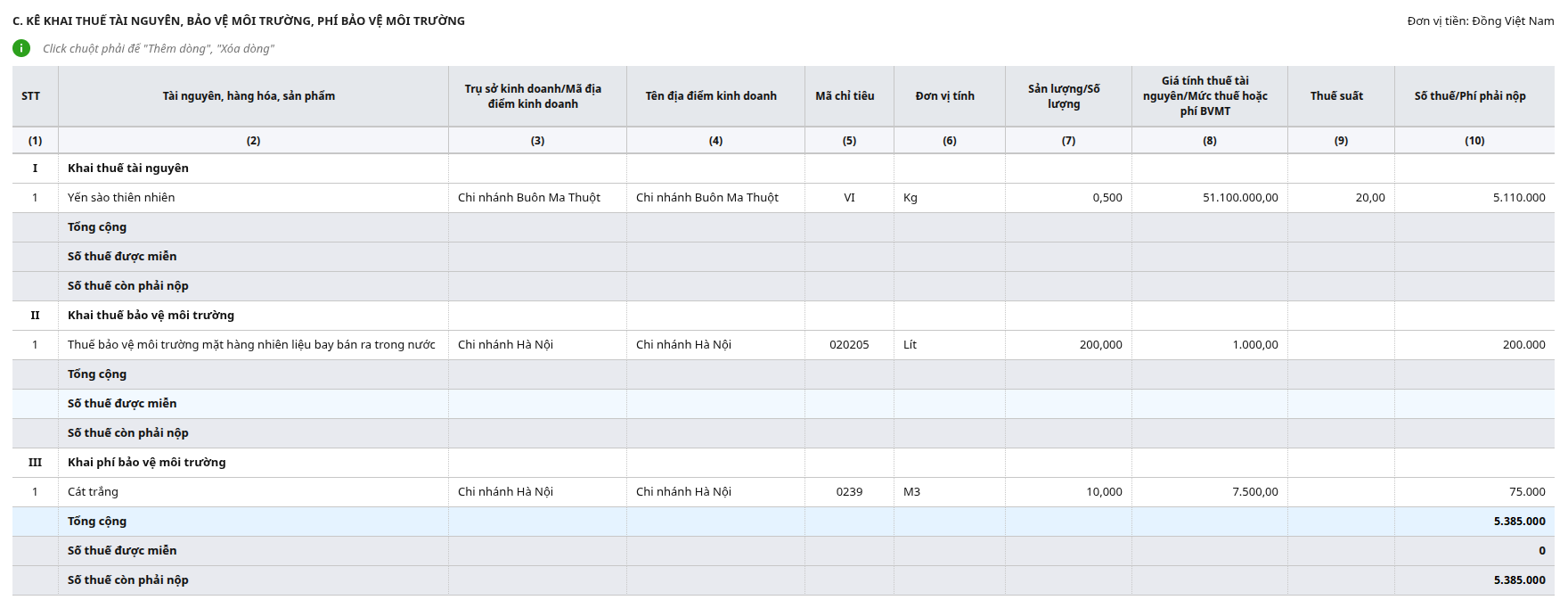
Task: Click the "Thuế suất" column header
Action: [1336, 96]
